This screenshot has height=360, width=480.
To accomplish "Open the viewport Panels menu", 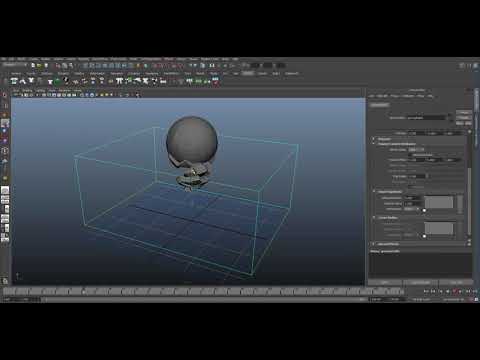I will tap(78, 90).
